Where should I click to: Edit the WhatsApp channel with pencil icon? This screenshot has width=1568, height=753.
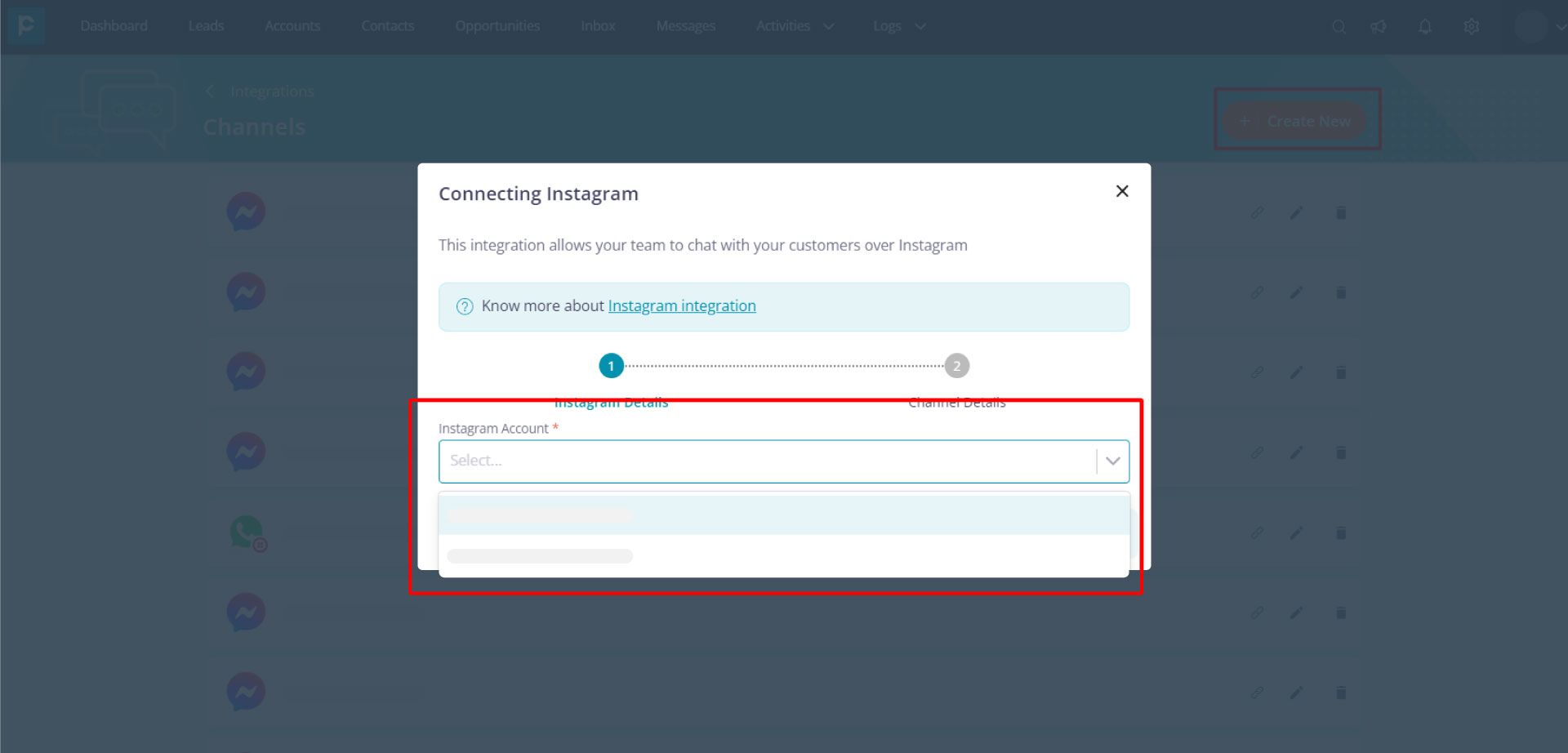pyautogui.click(x=1296, y=533)
